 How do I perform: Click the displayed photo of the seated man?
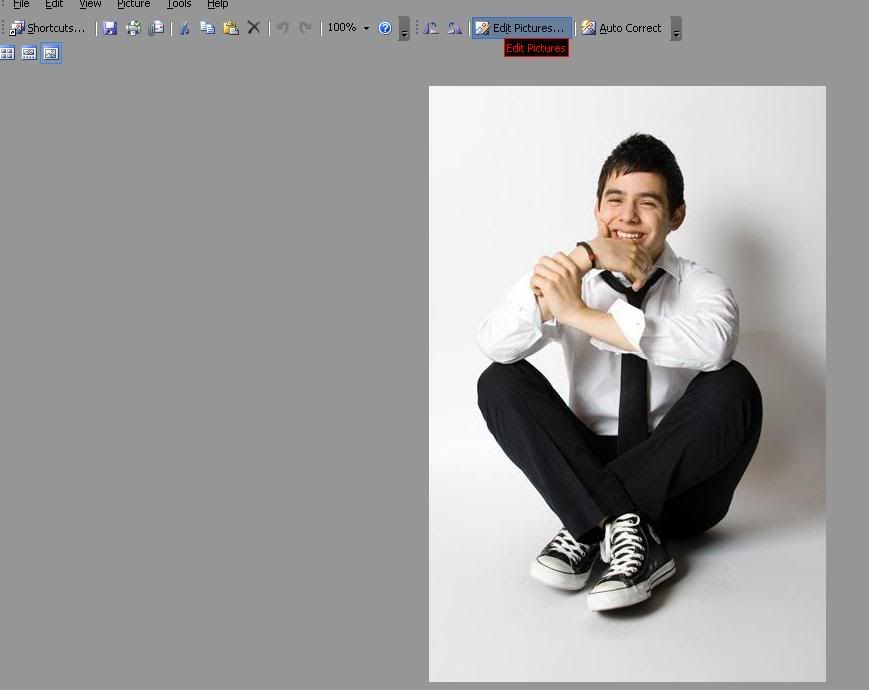click(627, 384)
